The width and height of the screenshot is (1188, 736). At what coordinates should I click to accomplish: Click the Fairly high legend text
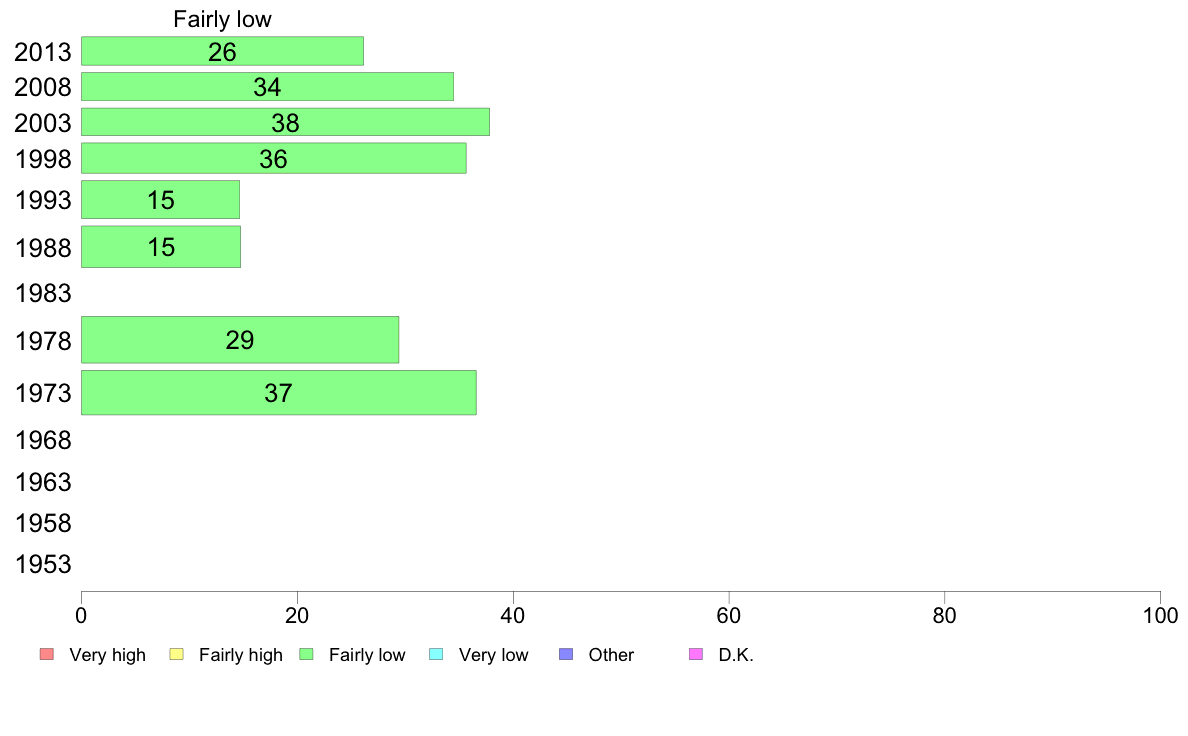click(x=241, y=655)
